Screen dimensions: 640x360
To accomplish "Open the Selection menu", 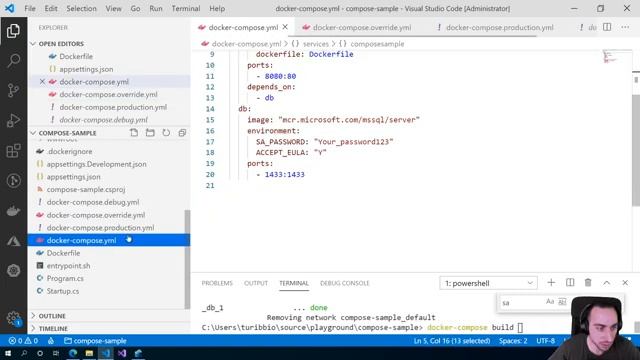I will tap(81, 8).
